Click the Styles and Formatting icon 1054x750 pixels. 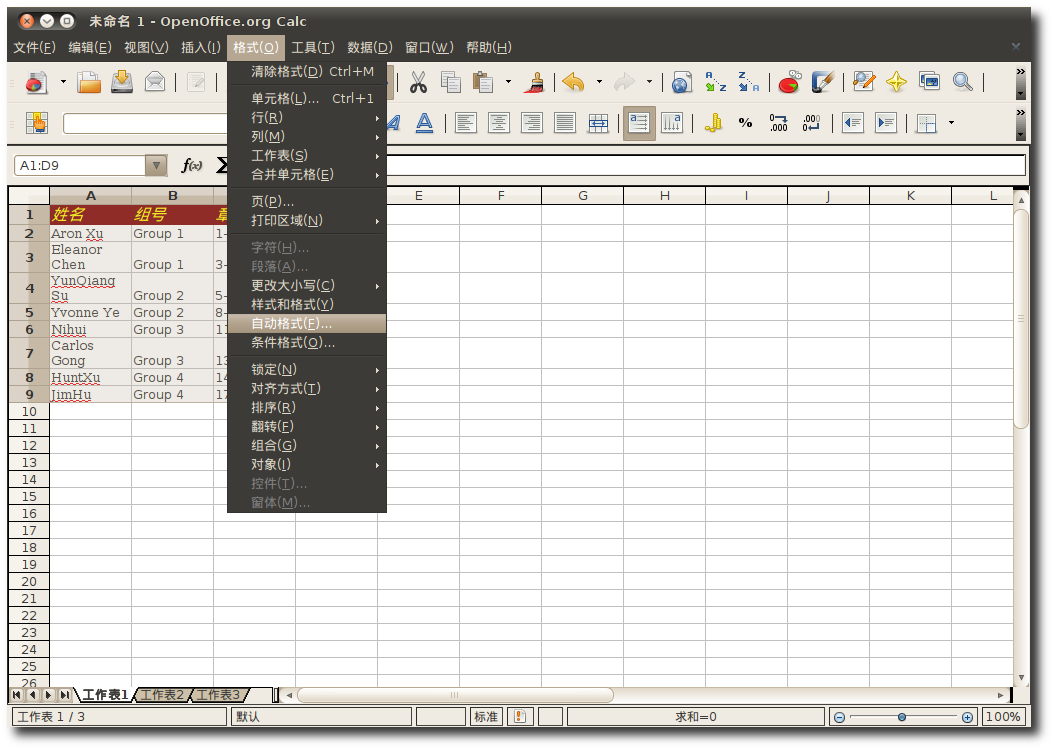[37, 123]
